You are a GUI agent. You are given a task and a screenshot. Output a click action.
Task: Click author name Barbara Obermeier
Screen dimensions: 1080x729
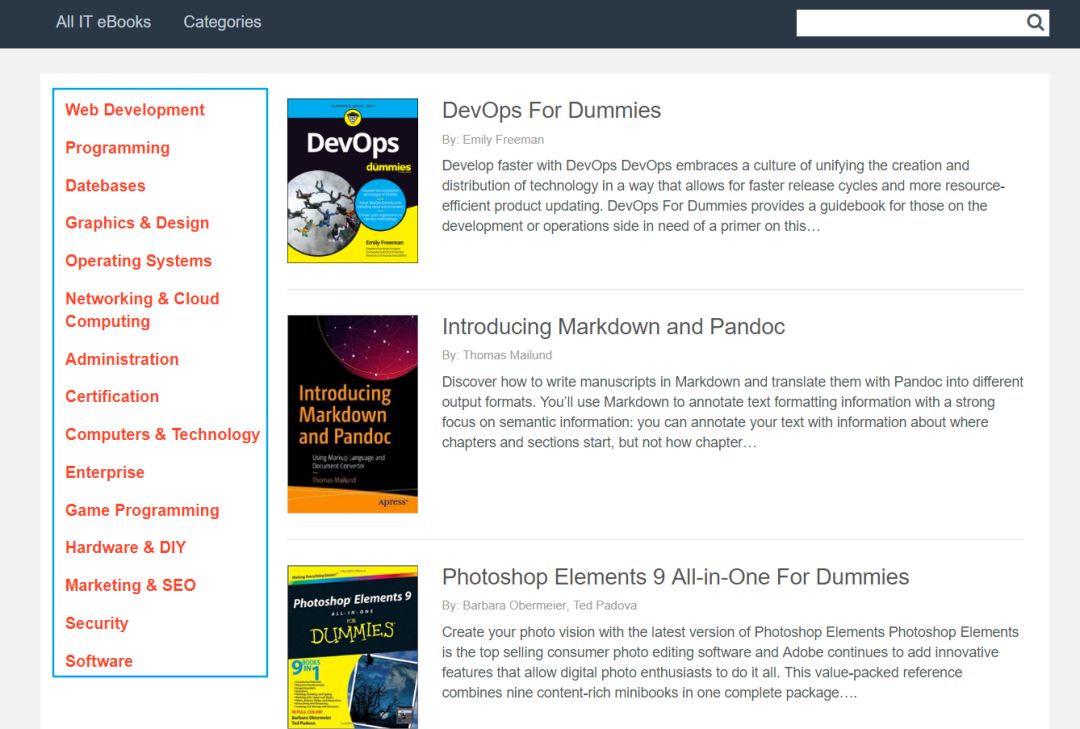tap(514, 606)
